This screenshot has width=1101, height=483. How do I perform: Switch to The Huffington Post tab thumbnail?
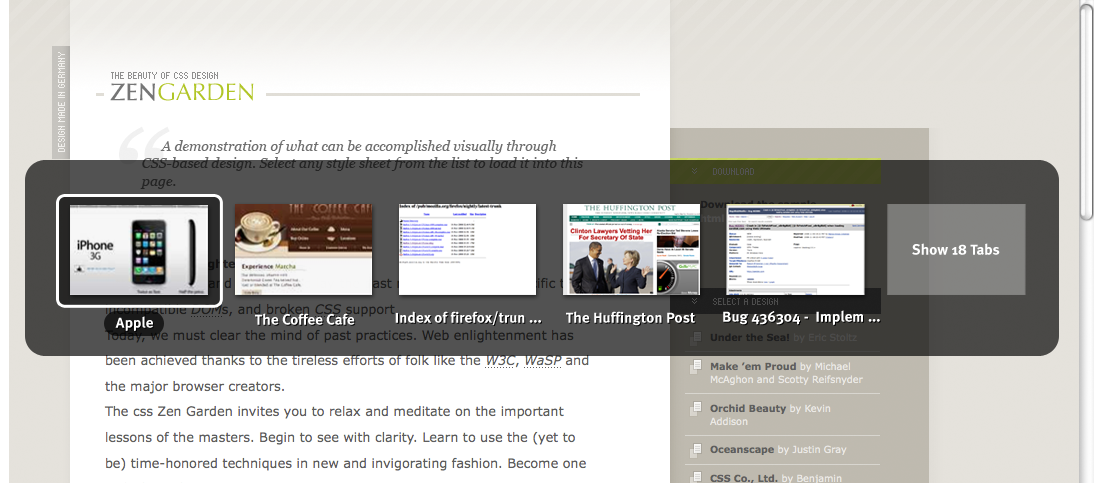631,249
